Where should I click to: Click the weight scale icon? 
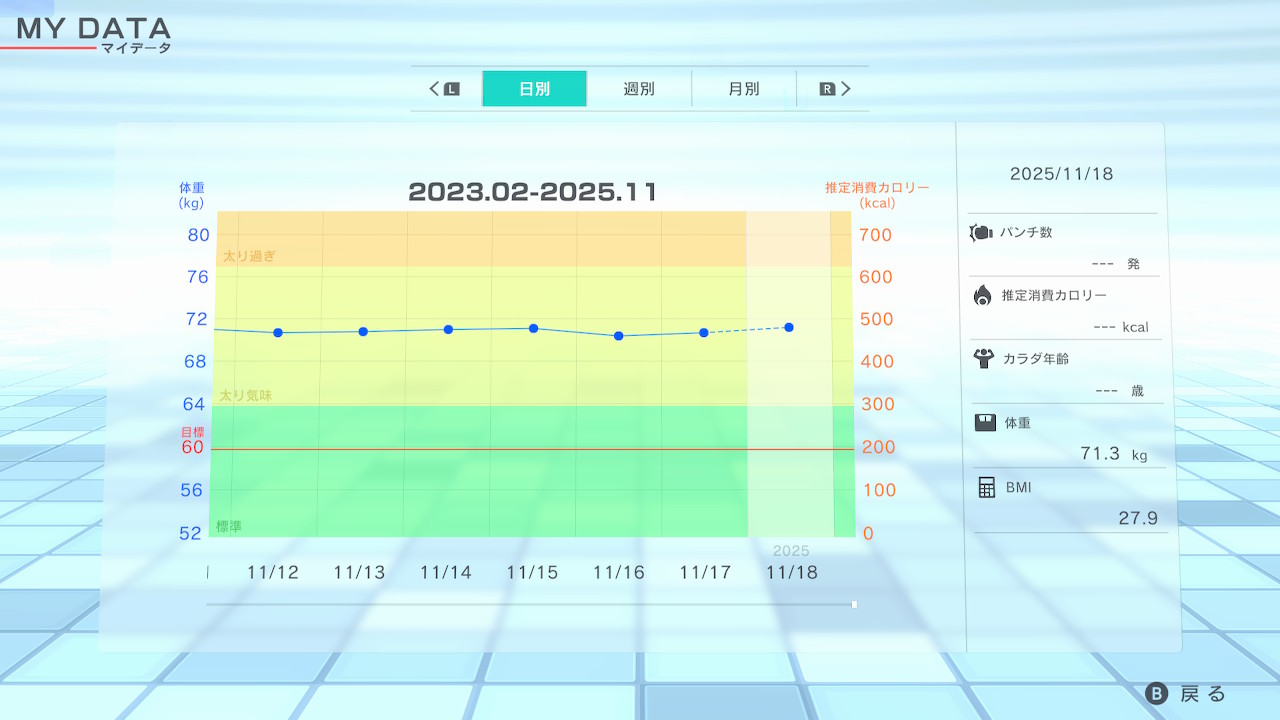tap(985, 422)
